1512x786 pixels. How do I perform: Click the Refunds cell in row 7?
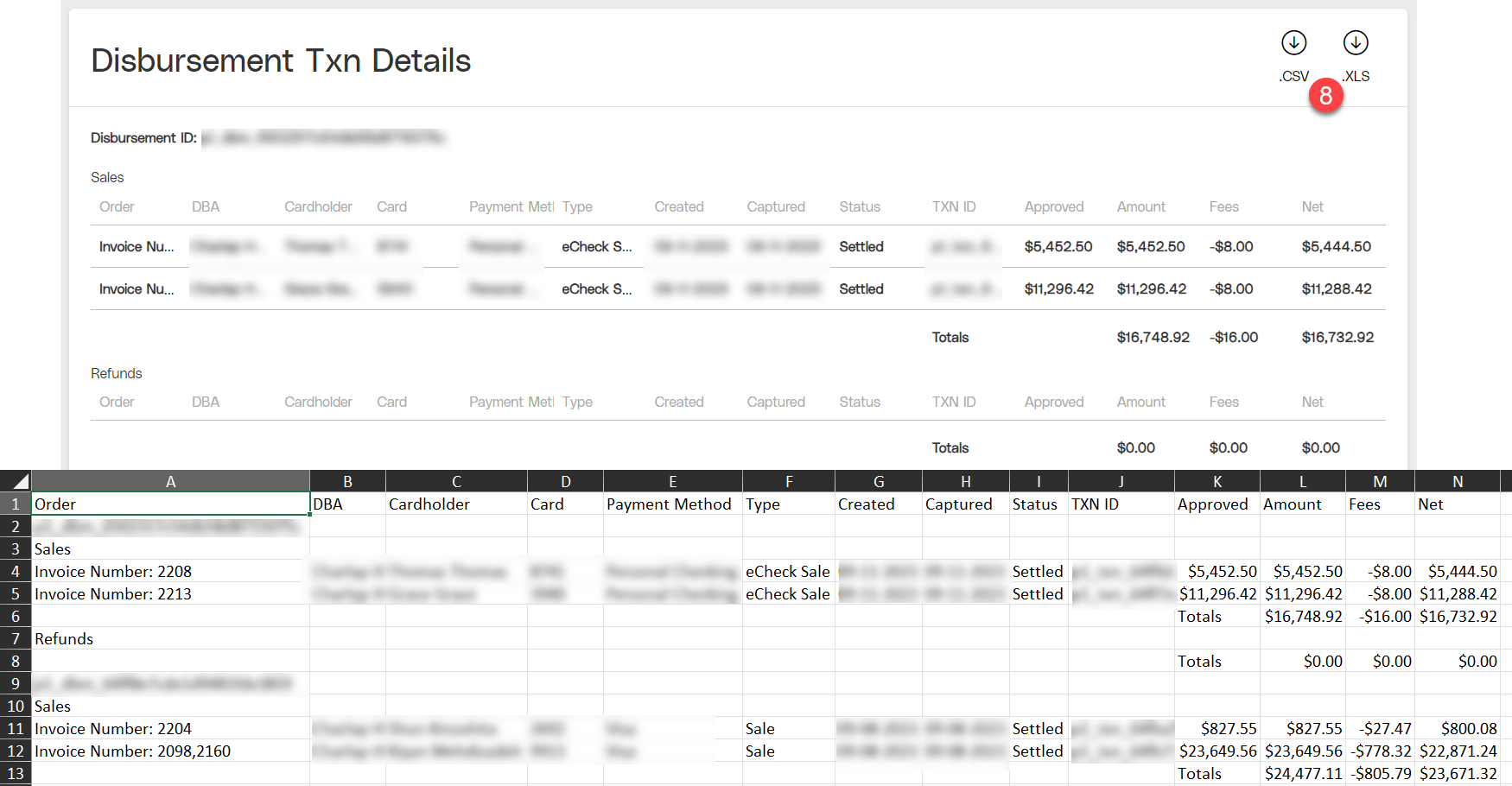[x=170, y=638]
